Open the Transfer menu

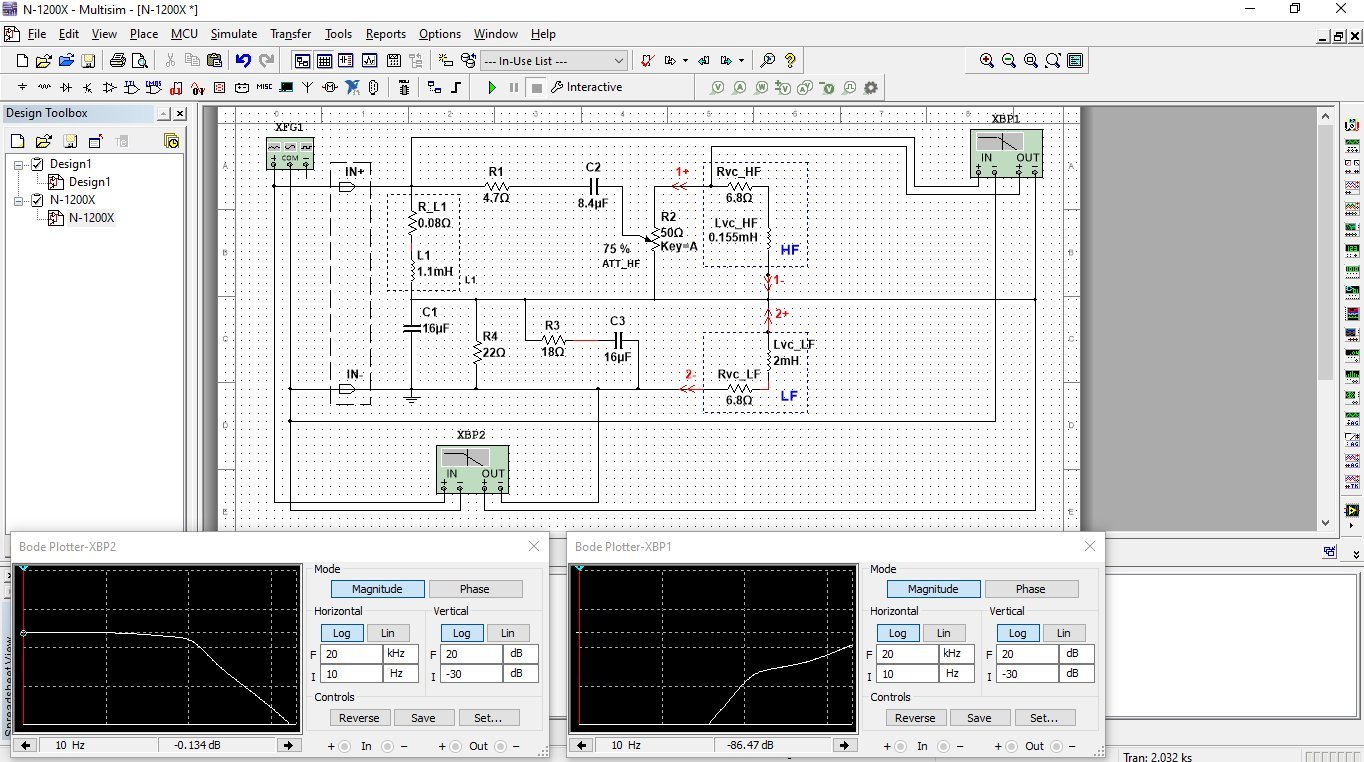click(x=291, y=34)
